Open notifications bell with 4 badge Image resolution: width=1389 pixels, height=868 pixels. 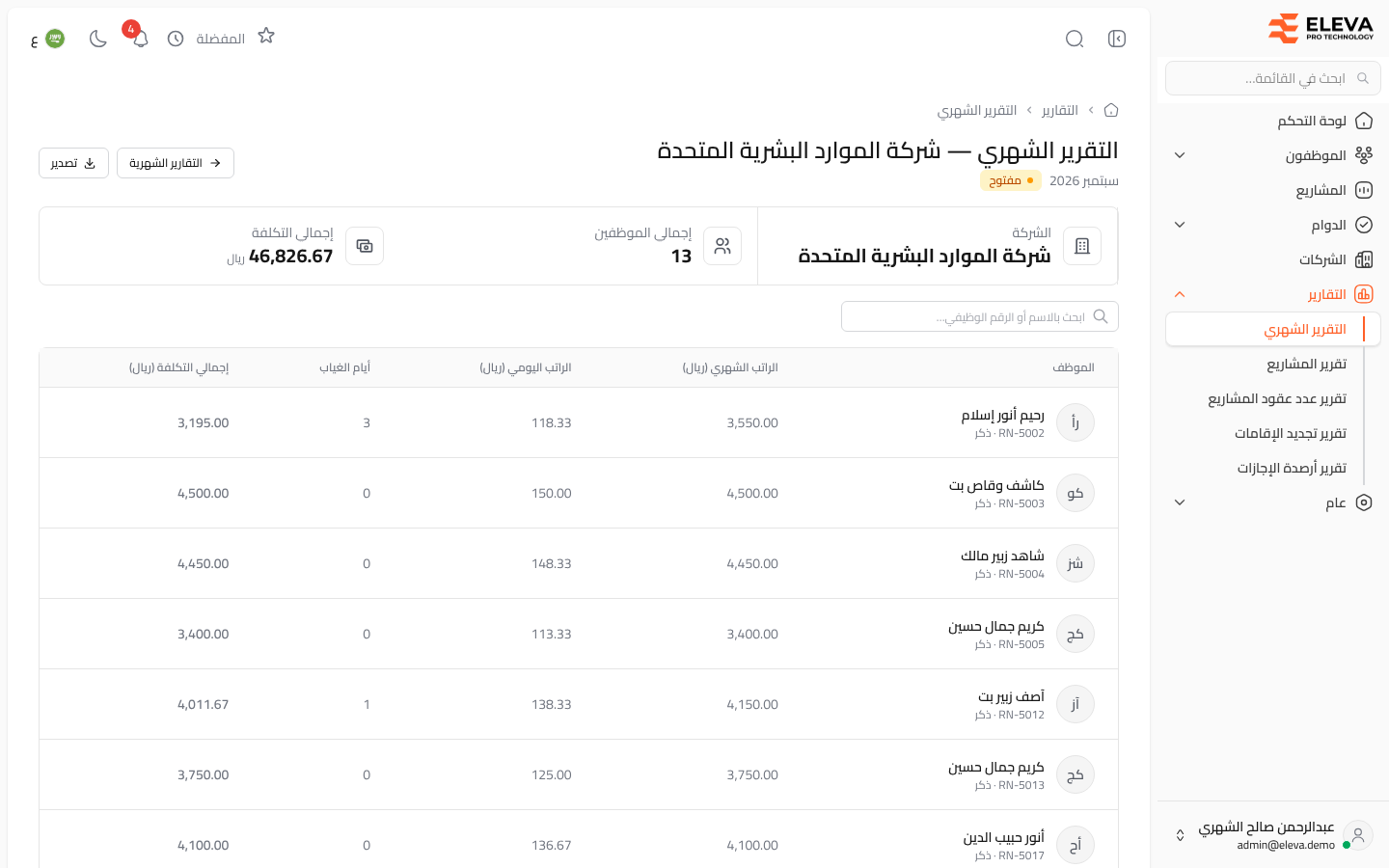(x=140, y=39)
